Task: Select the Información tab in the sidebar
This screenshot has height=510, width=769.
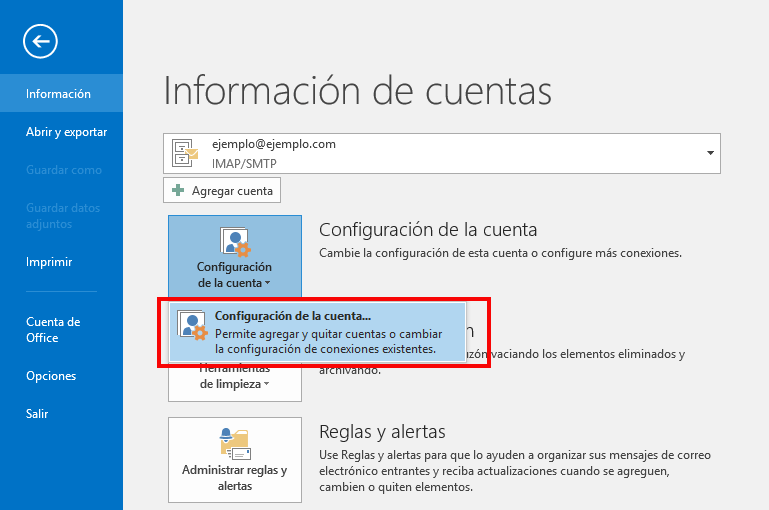Action: point(59,94)
